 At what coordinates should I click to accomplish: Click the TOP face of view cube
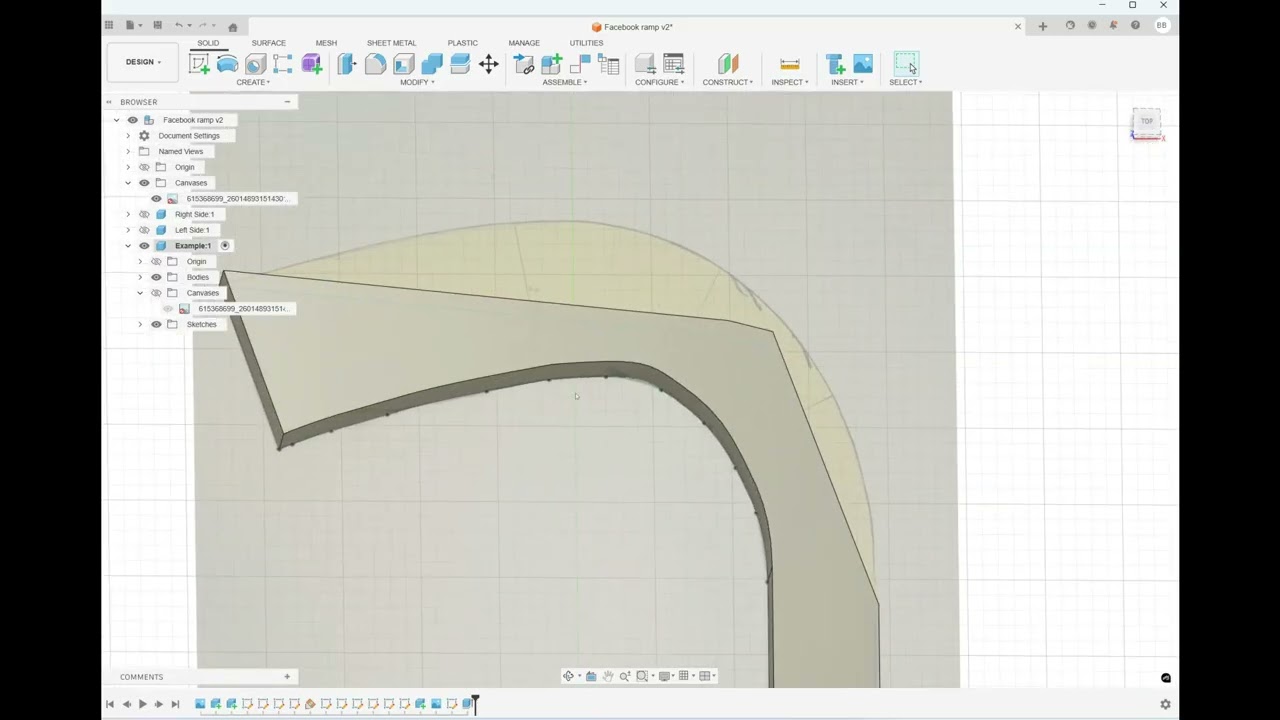click(1147, 121)
